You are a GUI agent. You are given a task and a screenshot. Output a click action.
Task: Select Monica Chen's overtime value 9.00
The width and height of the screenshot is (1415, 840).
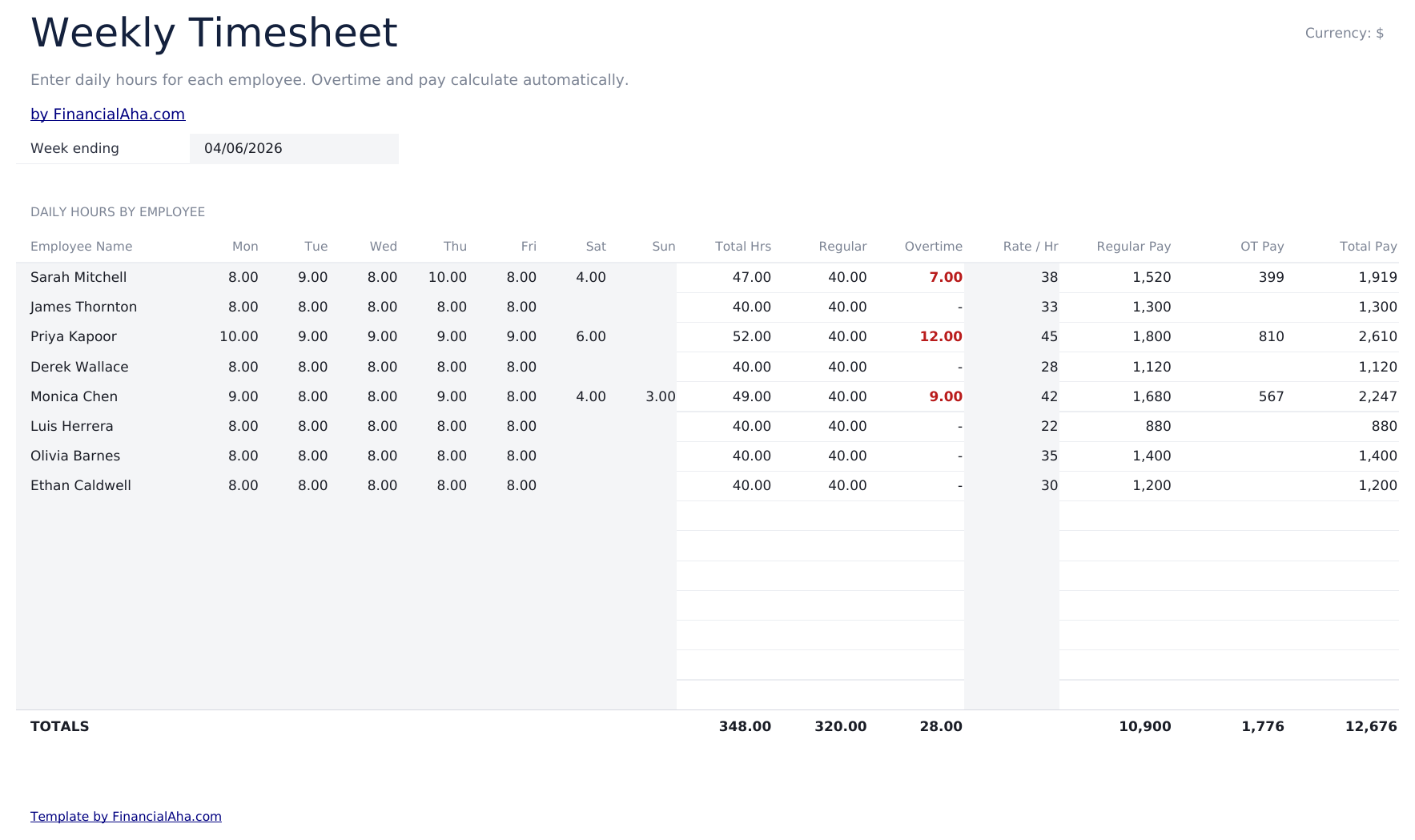point(946,396)
